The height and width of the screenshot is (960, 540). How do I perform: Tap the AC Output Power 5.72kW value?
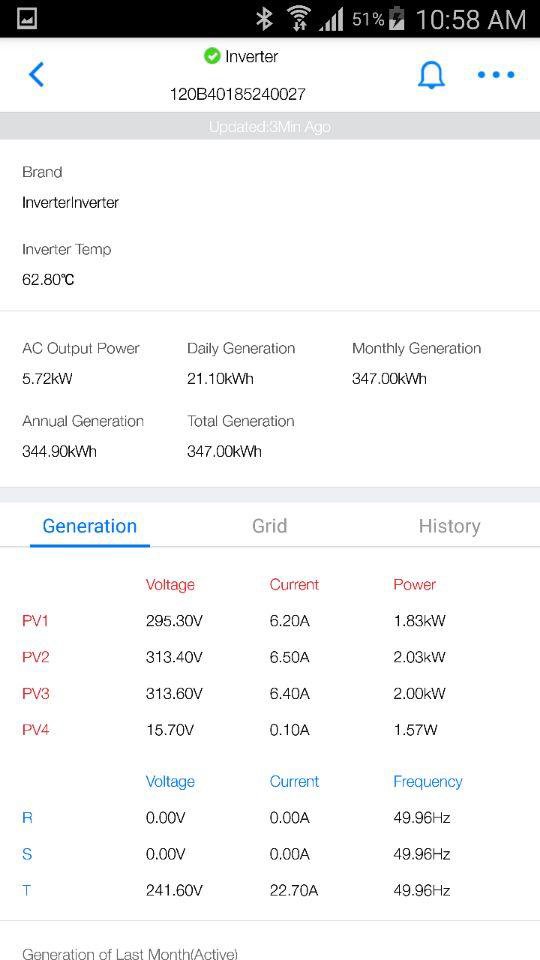(x=47, y=379)
